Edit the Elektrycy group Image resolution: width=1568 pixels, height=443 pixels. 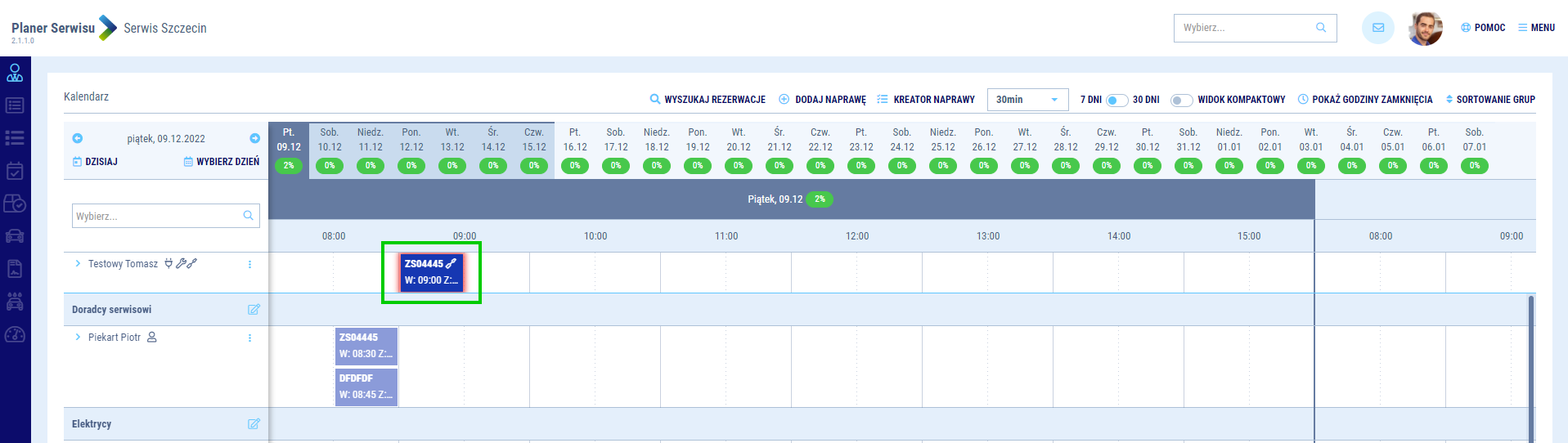click(x=254, y=424)
